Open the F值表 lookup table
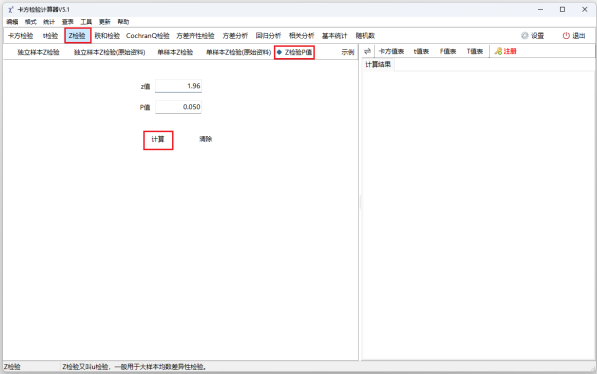 [448, 51]
